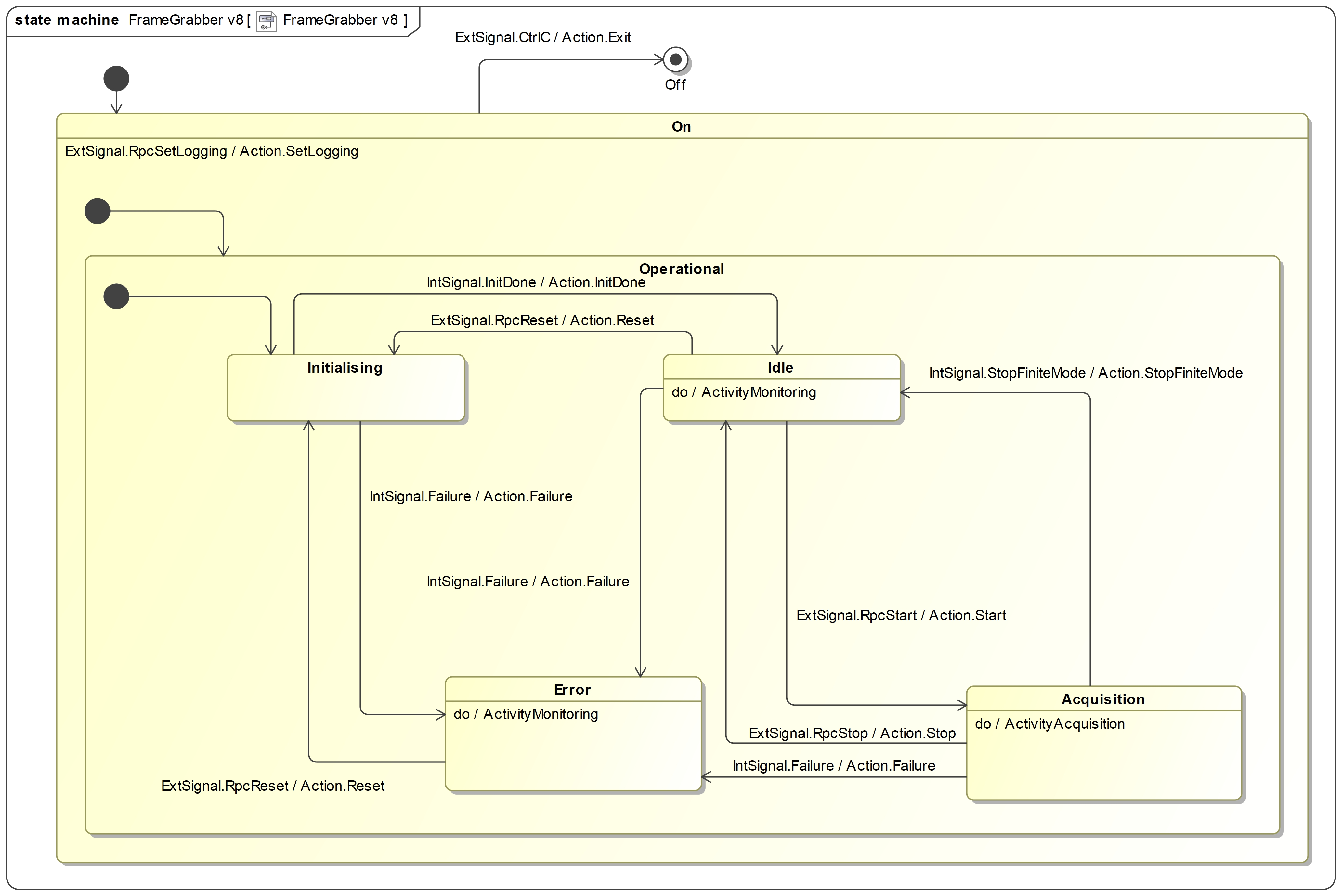Image resolution: width=1342 pixels, height=896 pixels.
Task: Click the Idle state title
Action: coord(780,367)
